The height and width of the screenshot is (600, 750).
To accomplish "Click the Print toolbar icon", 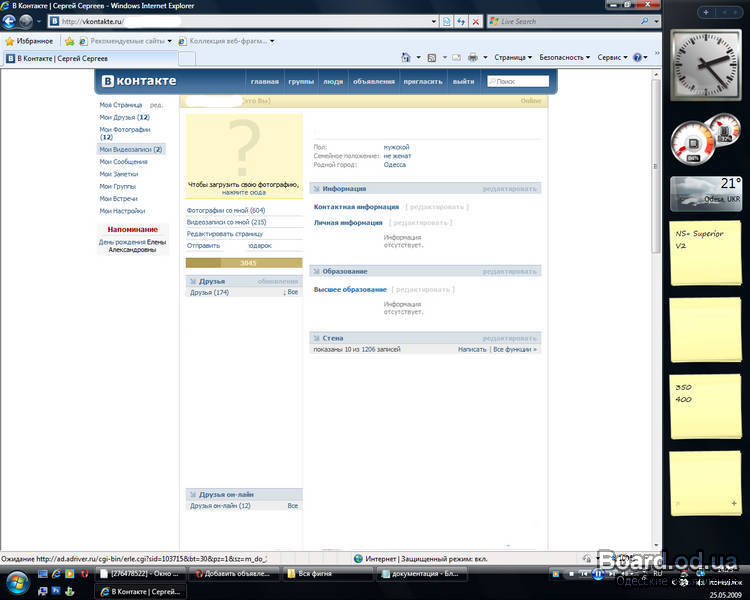I will (473, 58).
